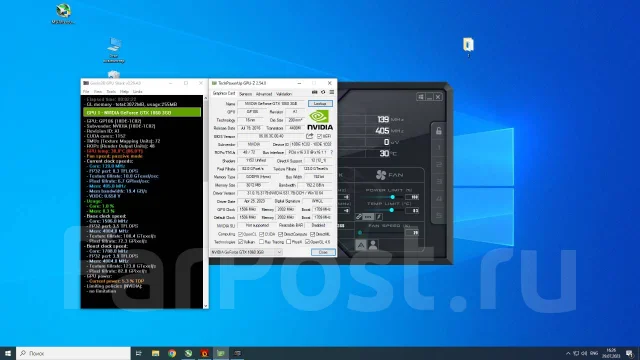The height and width of the screenshot is (360, 640).
Task: Click the BIOS export share icon
Action: (310, 136)
